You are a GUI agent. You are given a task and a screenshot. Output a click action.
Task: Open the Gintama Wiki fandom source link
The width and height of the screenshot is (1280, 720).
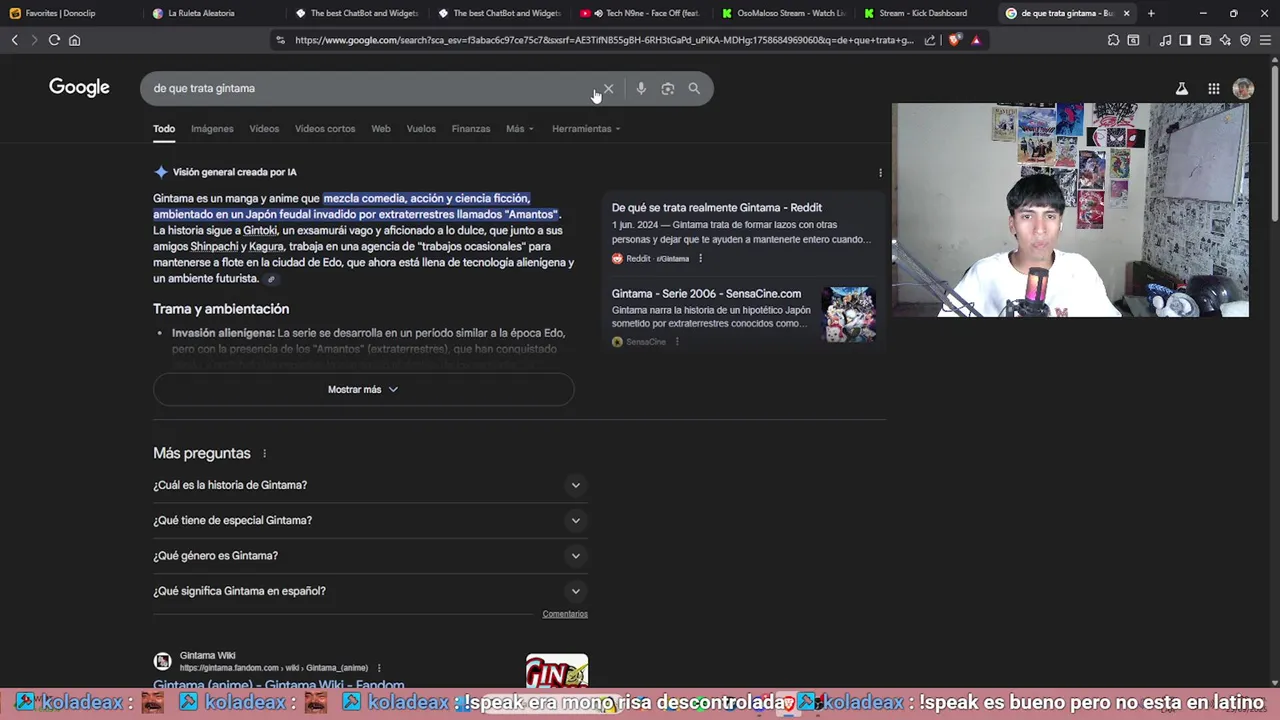pos(278,685)
